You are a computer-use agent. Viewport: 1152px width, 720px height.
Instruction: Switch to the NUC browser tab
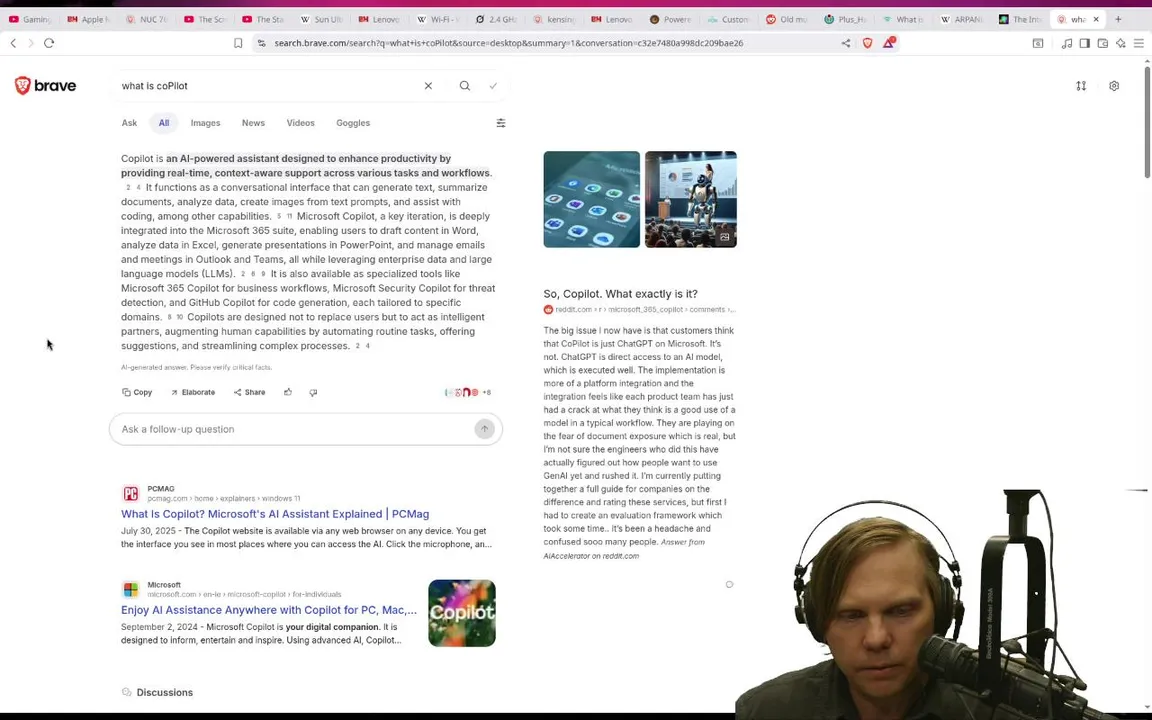pos(146,19)
